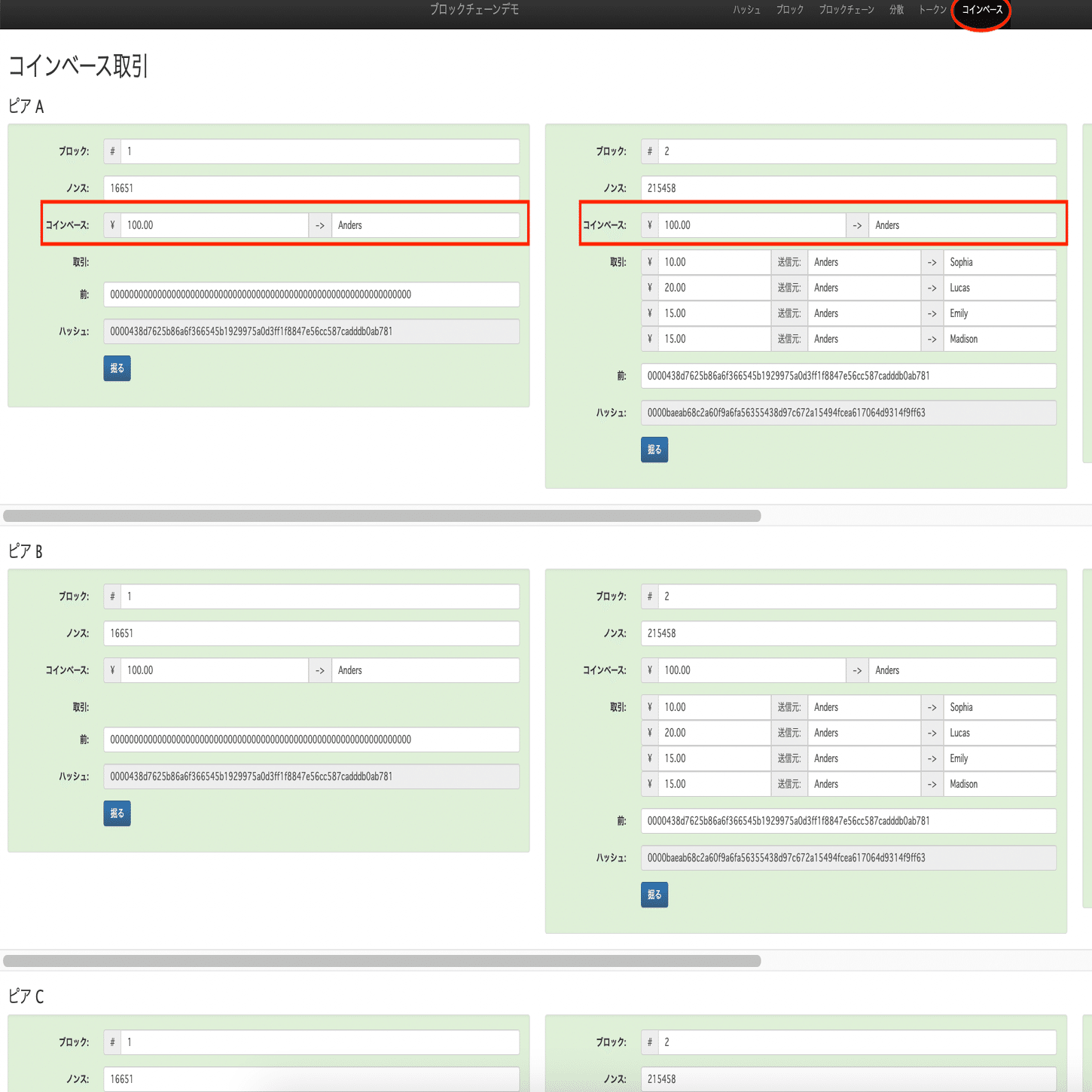Click the ブロックチェーンデモ site title

tap(474, 10)
